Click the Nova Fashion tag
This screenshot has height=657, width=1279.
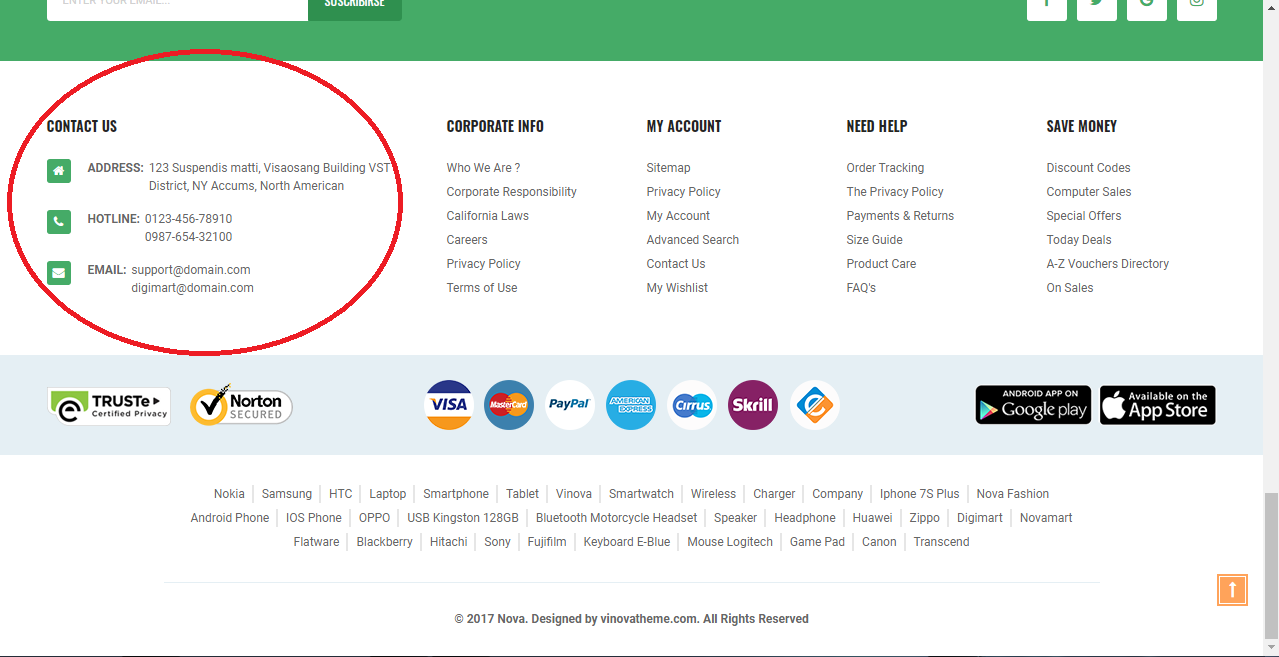1013,494
